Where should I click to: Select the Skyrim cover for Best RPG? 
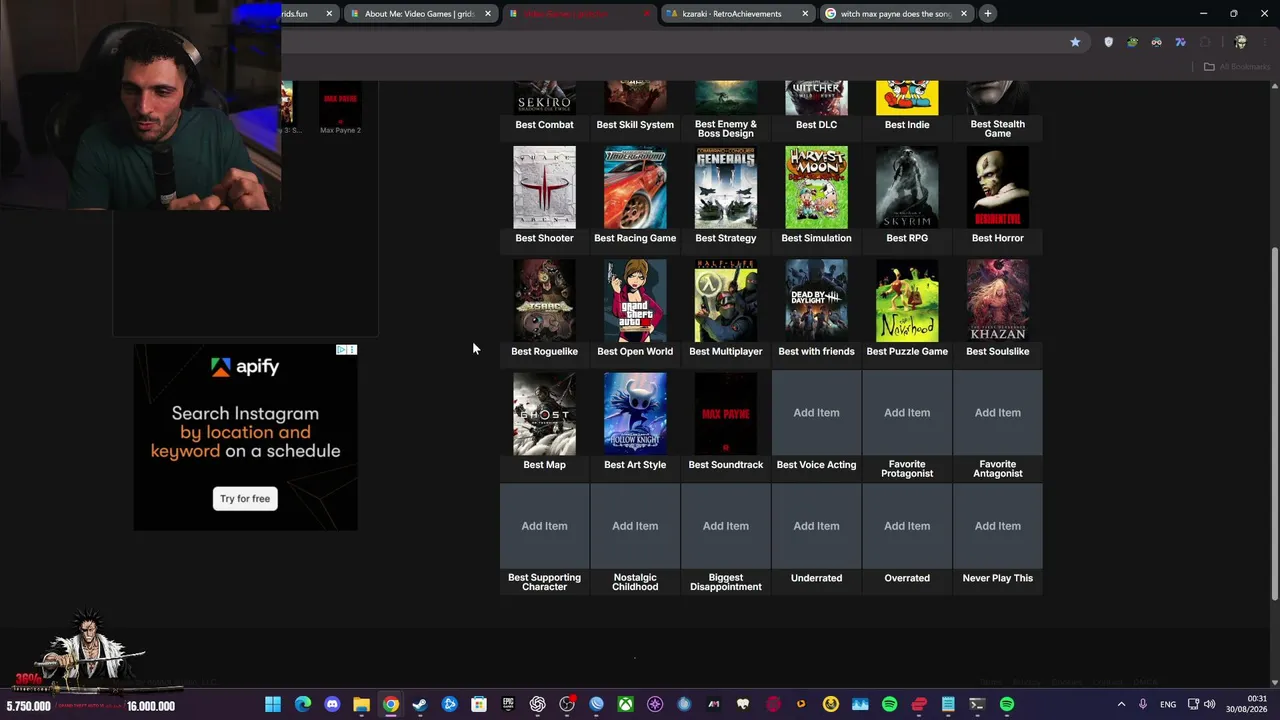point(907,187)
